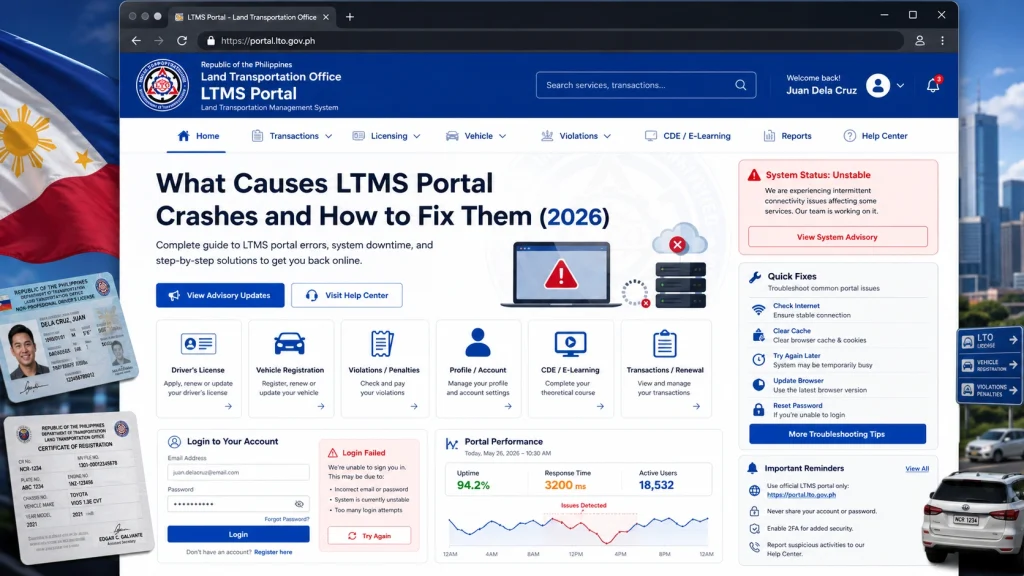Click the browser back arrow
The width and height of the screenshot is (1024, 576).
[136, 40]
